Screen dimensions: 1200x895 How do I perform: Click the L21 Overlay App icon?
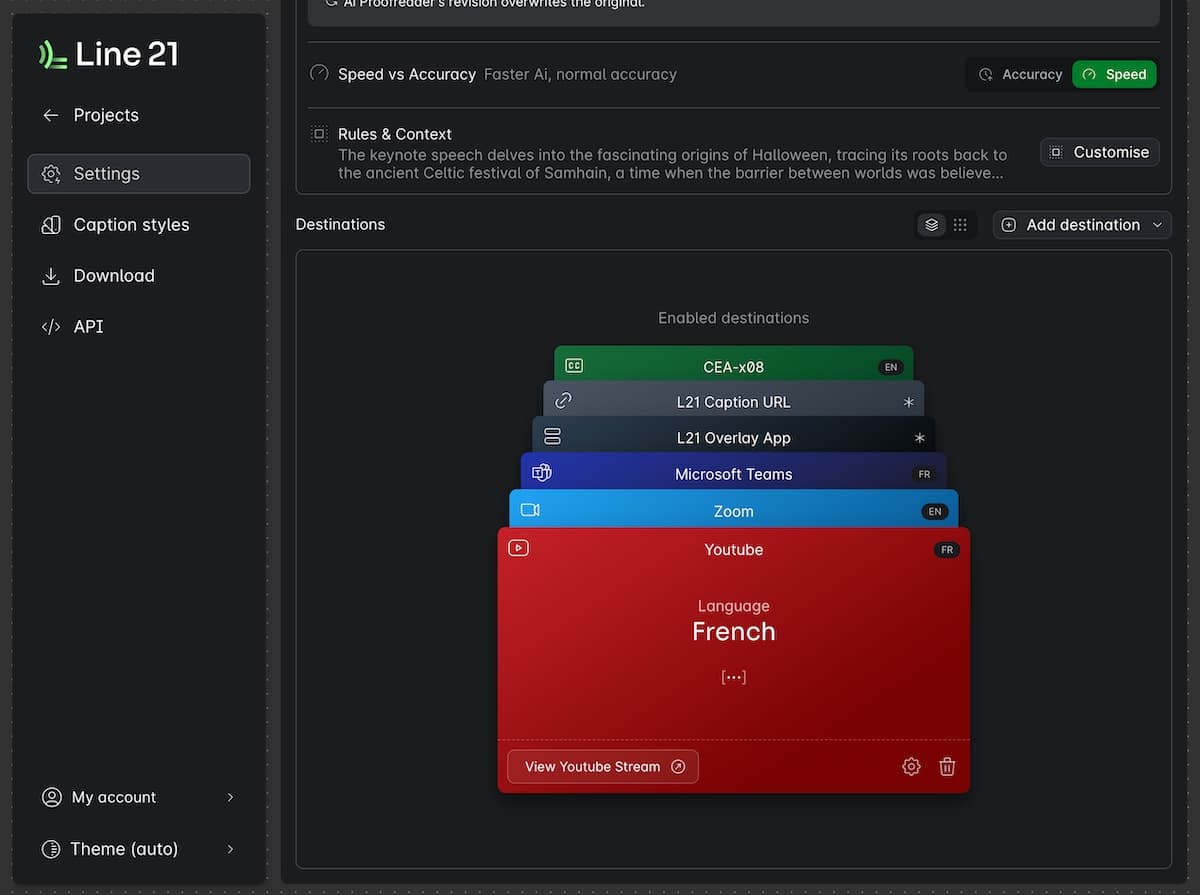coord(552,437)
